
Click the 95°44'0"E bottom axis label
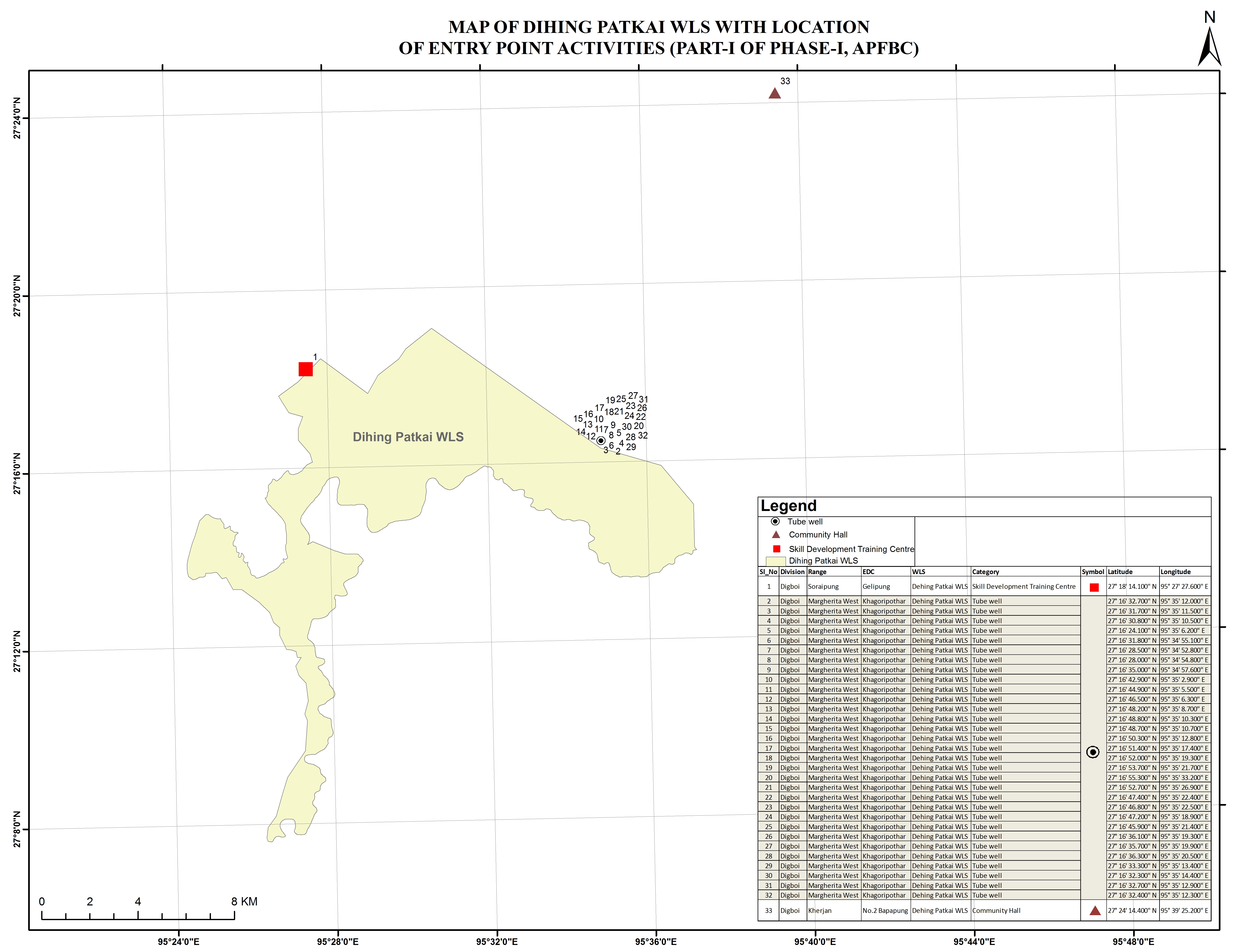(x=974, y=942)
